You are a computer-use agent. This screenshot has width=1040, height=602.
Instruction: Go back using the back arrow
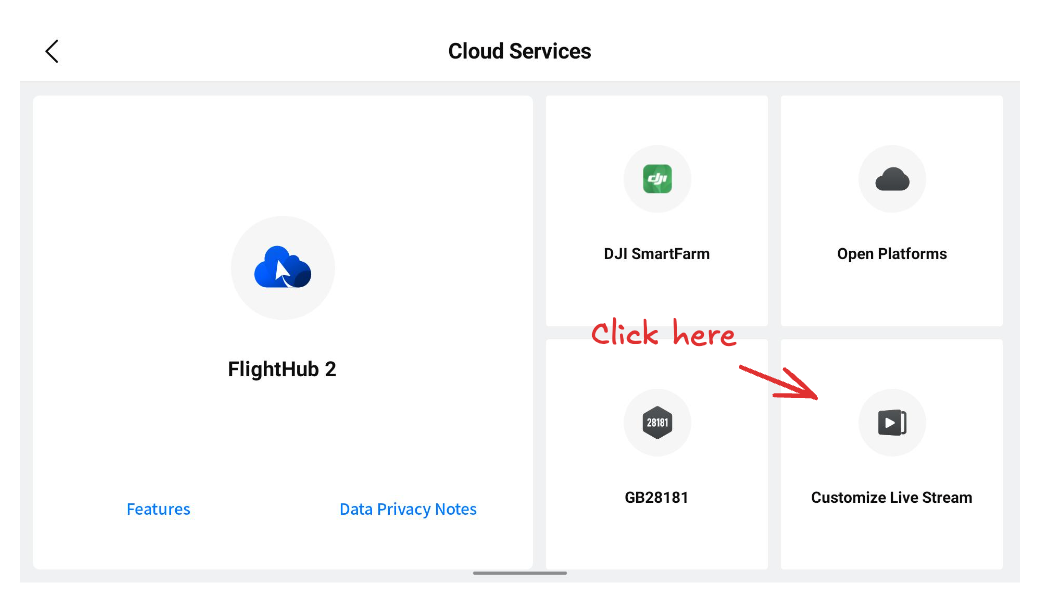[x=52, y=51]
